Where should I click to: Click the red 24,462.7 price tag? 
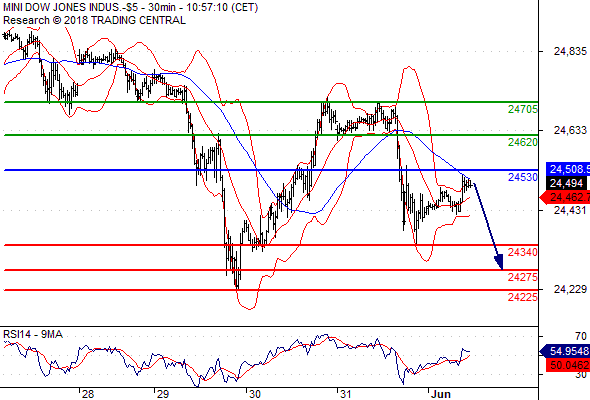click(x=565, y=197)
